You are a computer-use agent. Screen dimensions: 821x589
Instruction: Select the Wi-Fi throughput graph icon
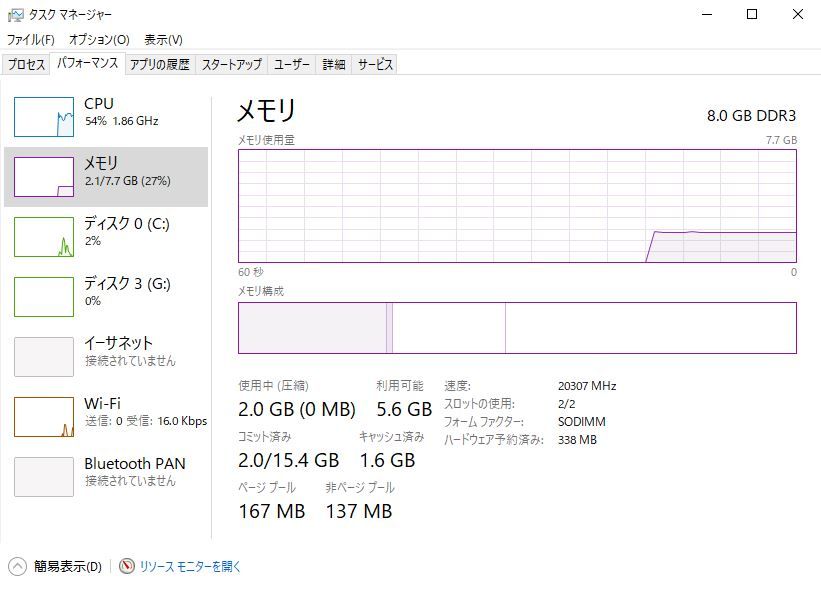tap(44, 417)
